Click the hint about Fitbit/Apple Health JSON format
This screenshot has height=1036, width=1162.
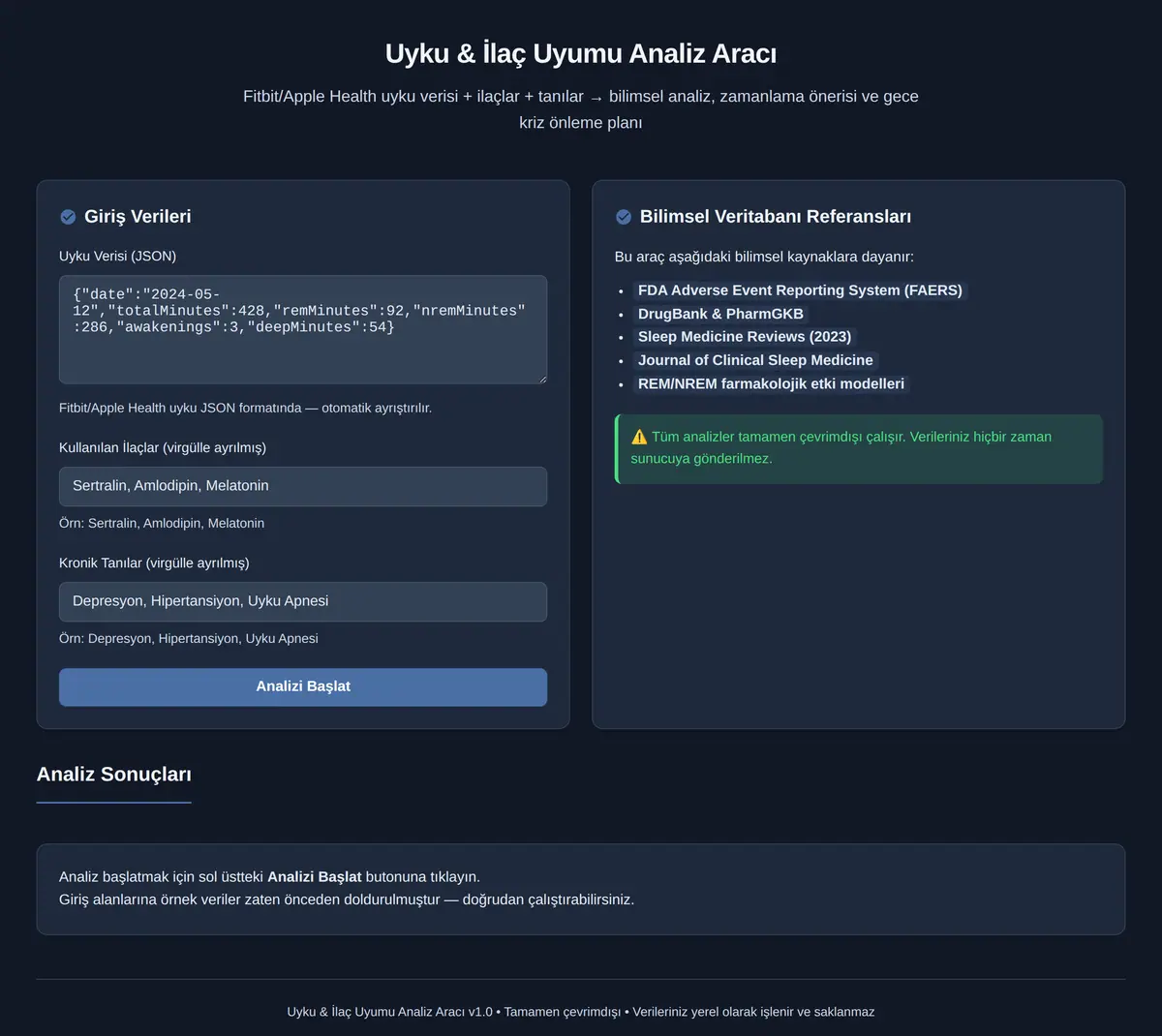point(246,409)
